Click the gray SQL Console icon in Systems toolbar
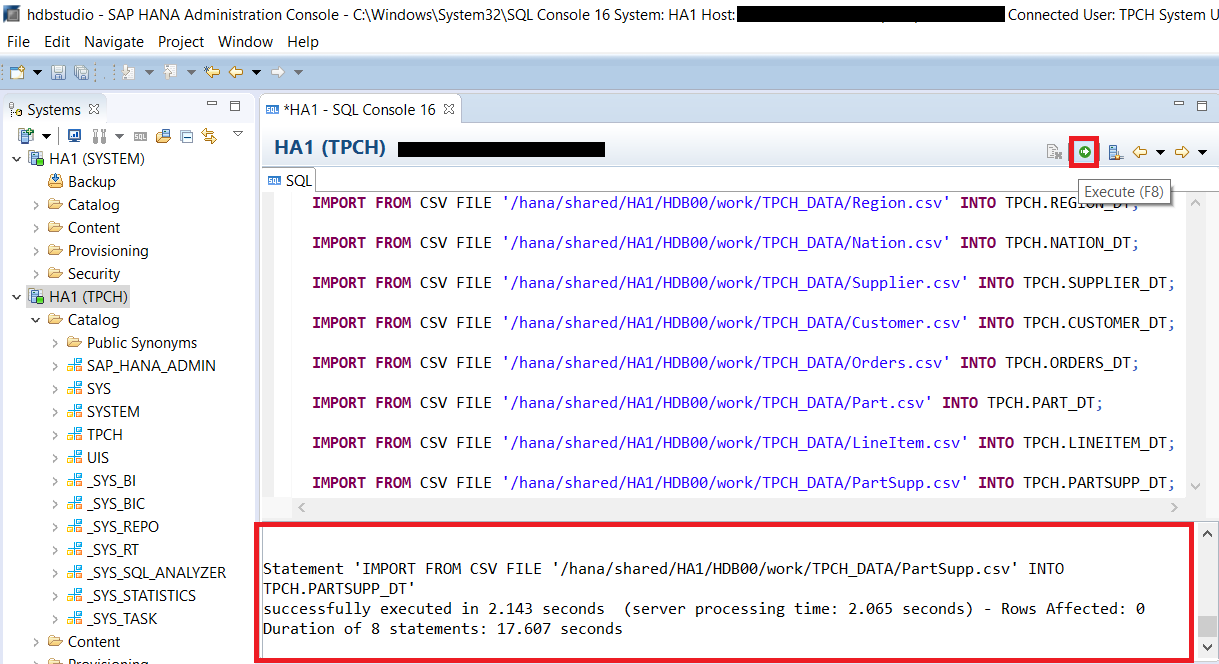 141,136
